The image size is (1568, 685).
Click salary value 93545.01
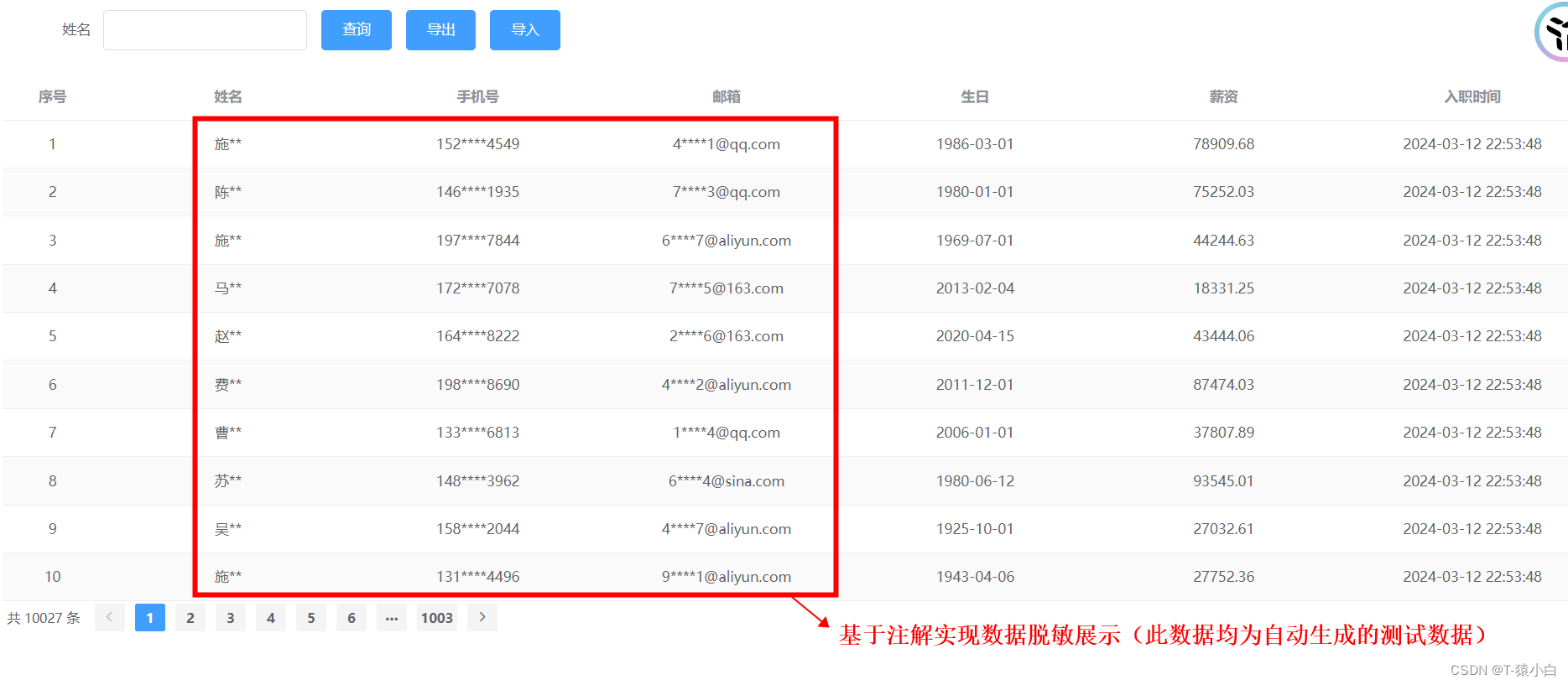1224,481
